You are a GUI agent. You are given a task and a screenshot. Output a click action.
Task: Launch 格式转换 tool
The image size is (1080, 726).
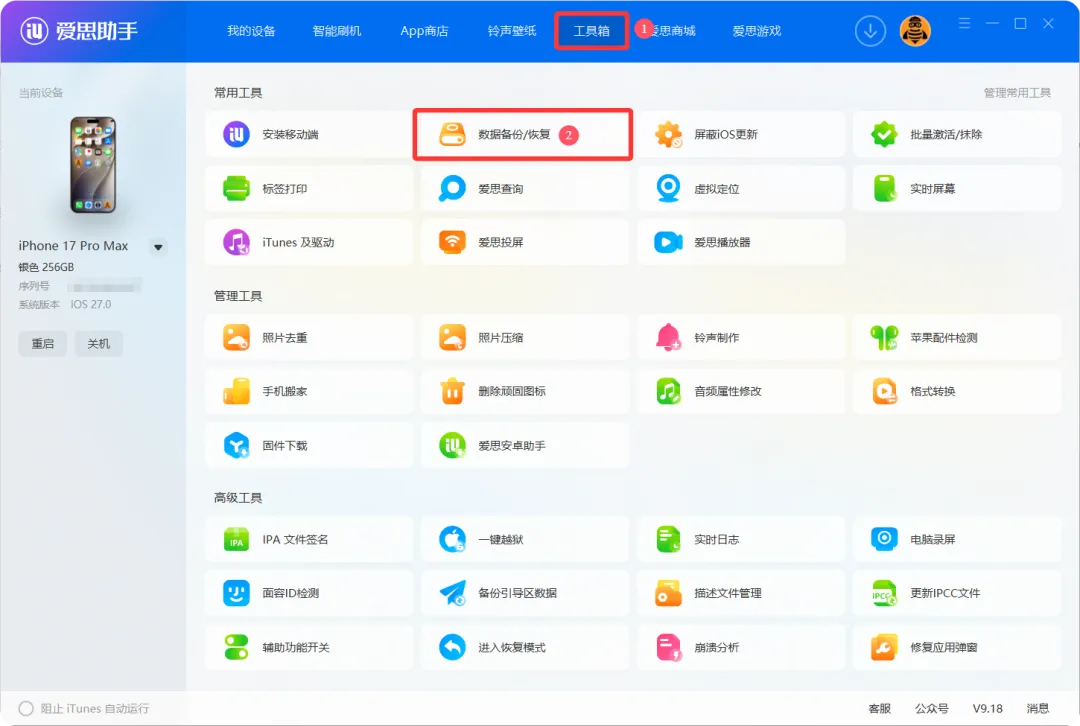point(957,391)
